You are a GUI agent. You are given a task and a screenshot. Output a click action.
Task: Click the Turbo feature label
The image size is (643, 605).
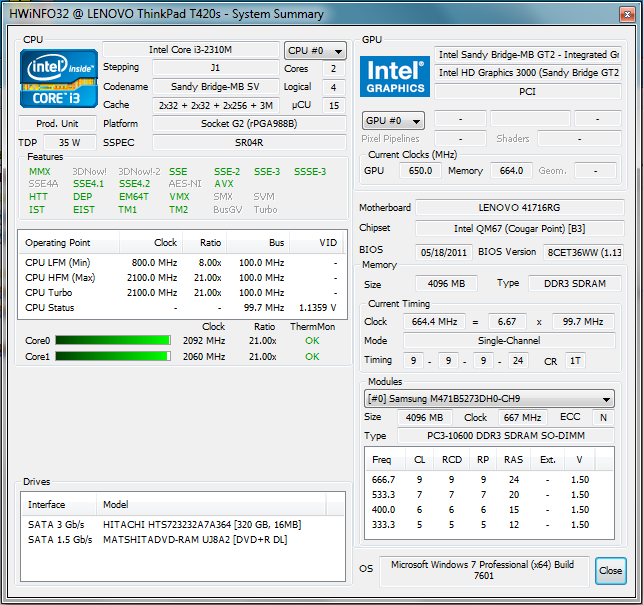point(265,210)
